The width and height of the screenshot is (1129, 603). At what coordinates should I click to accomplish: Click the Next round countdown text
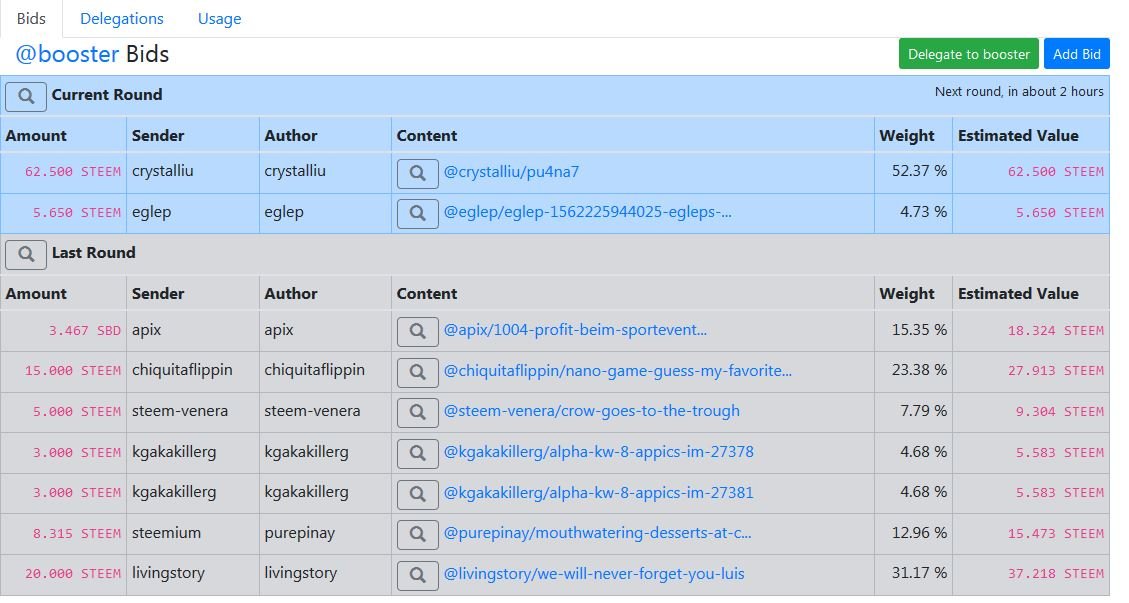(1019, 91)
